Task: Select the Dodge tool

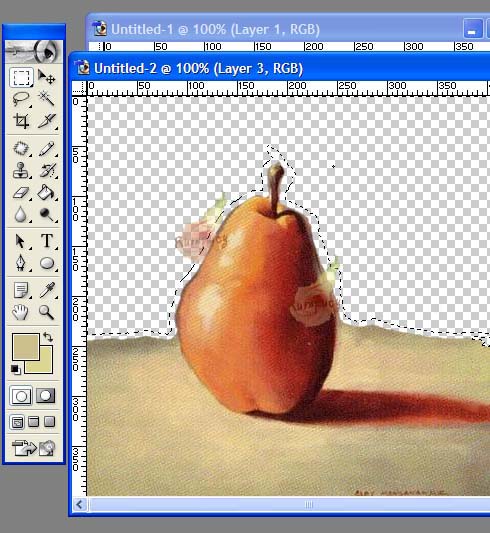Action: [x=47, y=214]
